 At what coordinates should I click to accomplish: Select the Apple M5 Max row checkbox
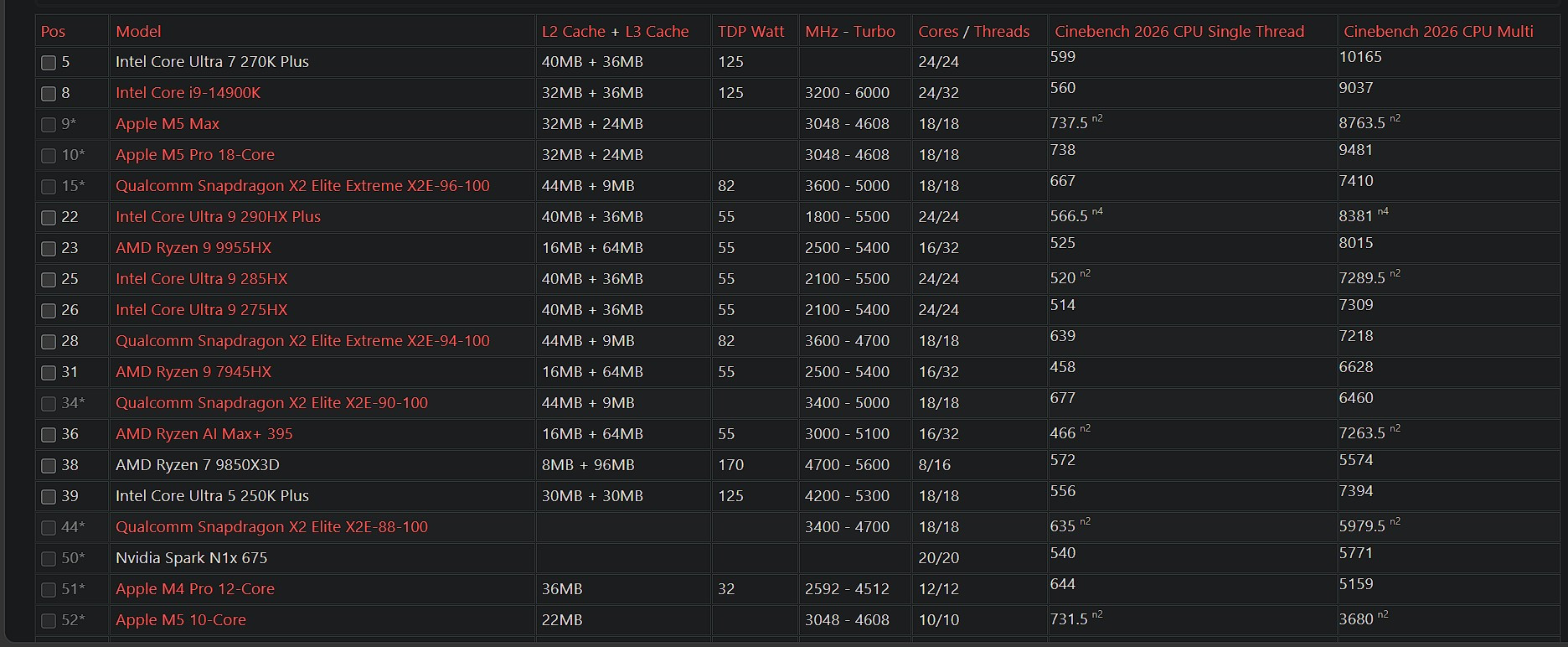pyautogui.click(x=49, y=125)
